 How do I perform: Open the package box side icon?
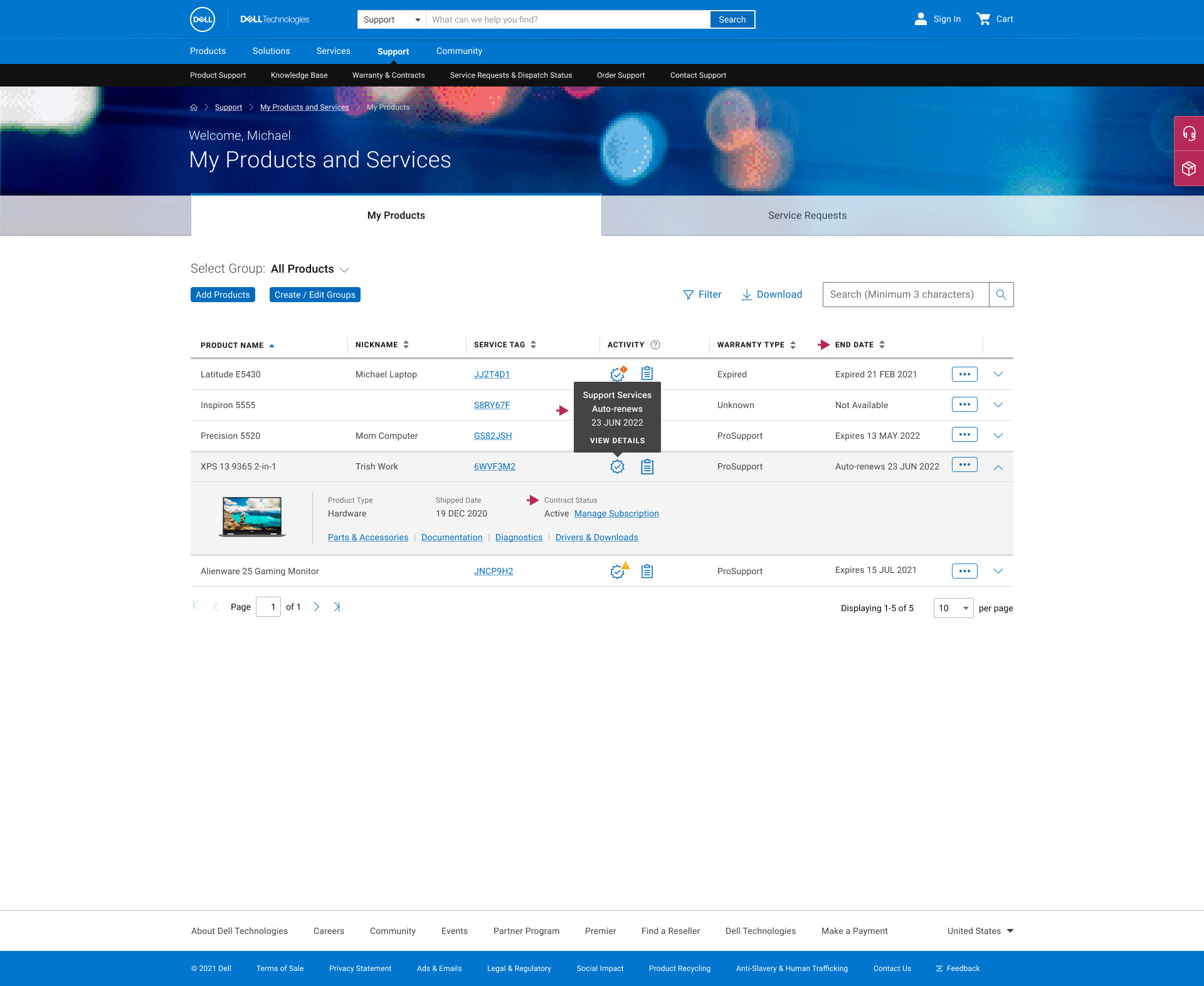pyautogui.click(x=1189, y=169)
